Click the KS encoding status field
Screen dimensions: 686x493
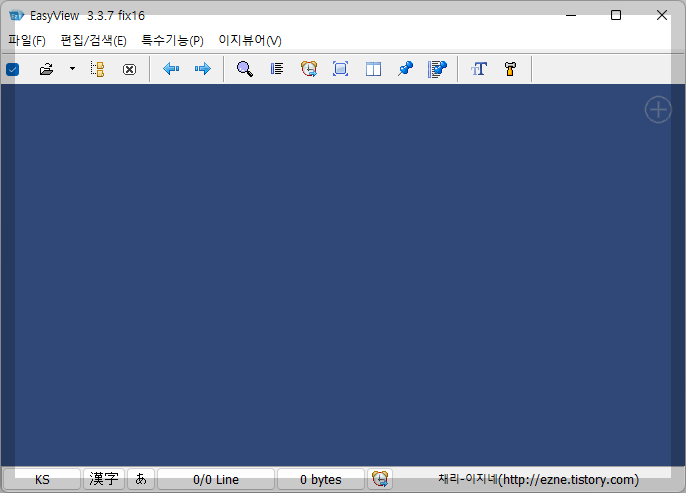pos(42,479)
